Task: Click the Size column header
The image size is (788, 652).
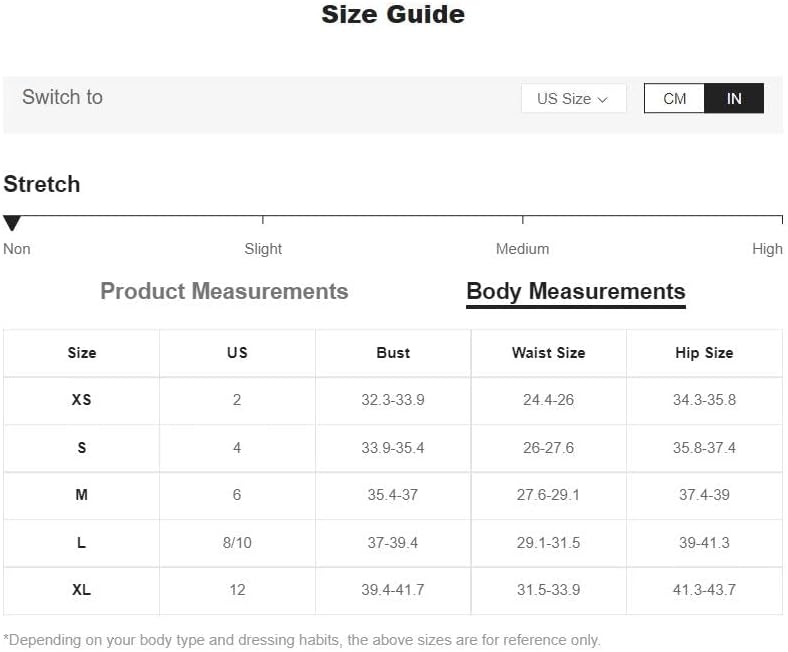Action: tap(81, 353)
